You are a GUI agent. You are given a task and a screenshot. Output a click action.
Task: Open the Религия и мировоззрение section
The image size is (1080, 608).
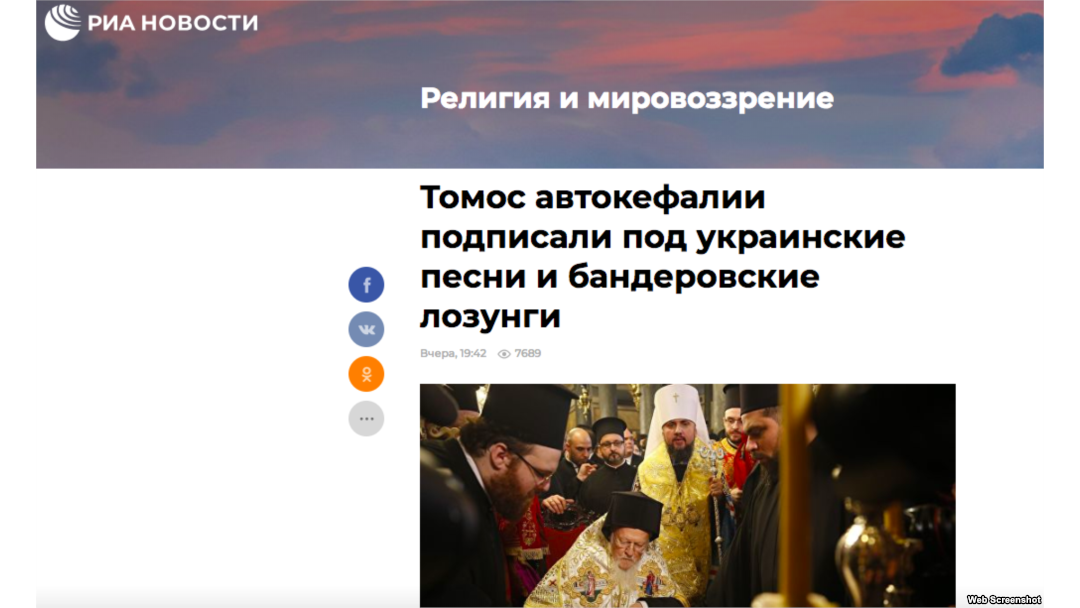[x=627, y=98]
